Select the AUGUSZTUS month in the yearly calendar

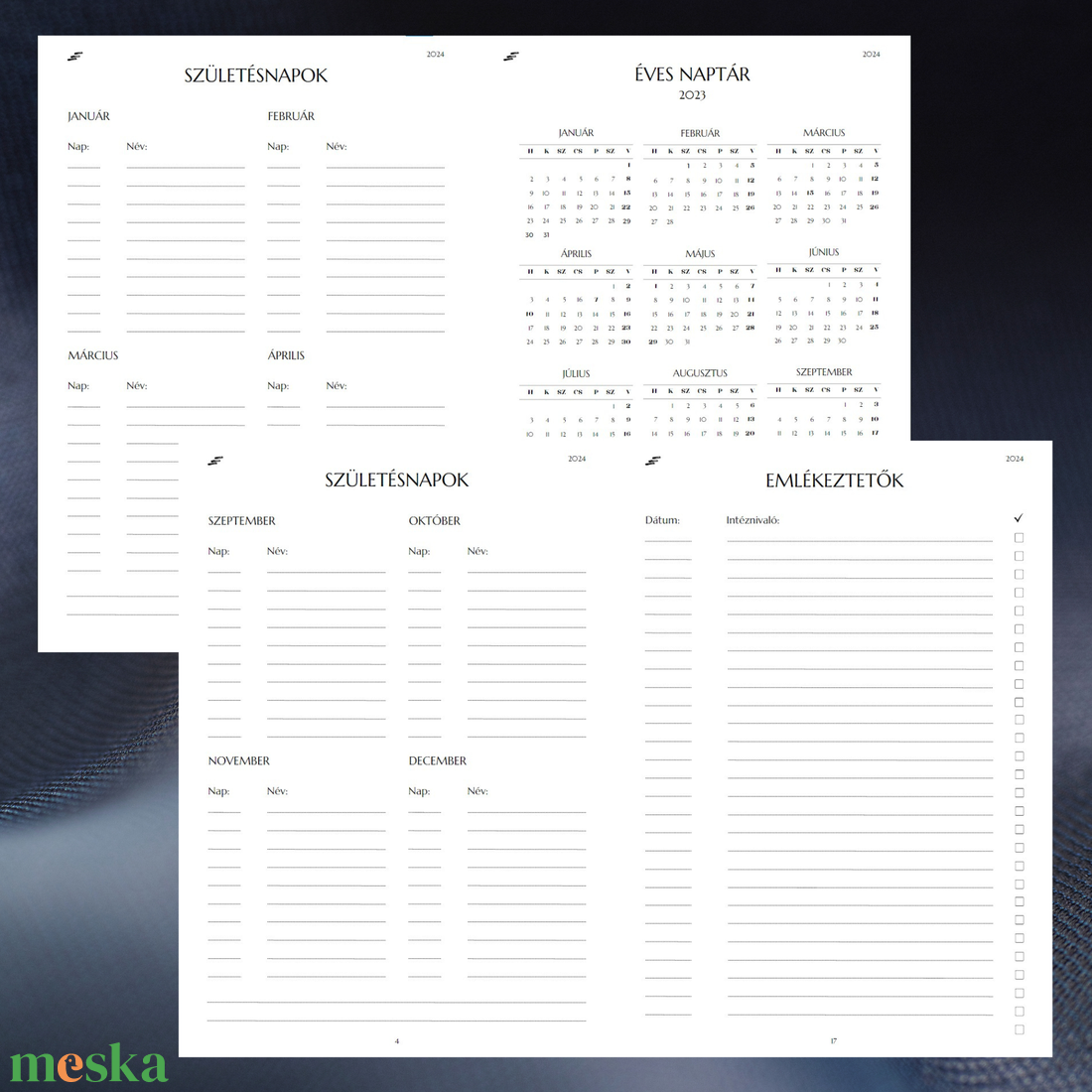coord(700,373)
